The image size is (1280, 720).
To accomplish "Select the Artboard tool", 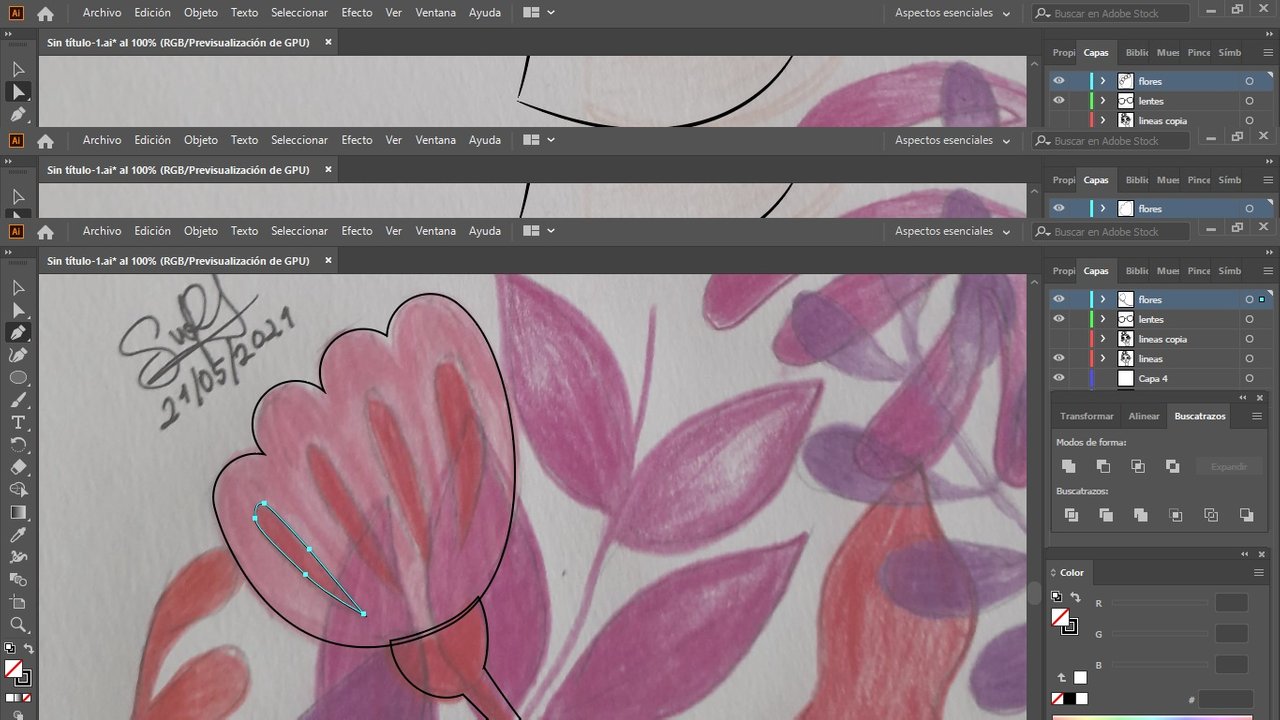I will point(18,602).
